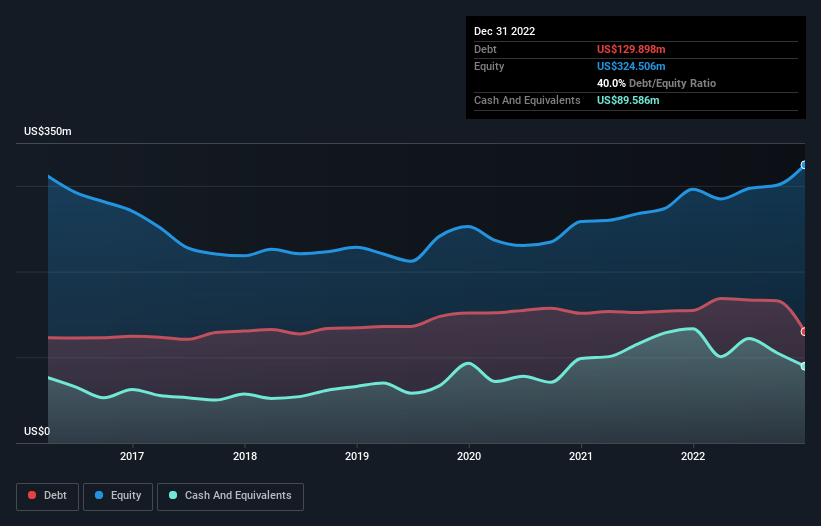Toggle the Debt series legend button
This screenshot has height=526, width=821.
click(x=47, y=496)
